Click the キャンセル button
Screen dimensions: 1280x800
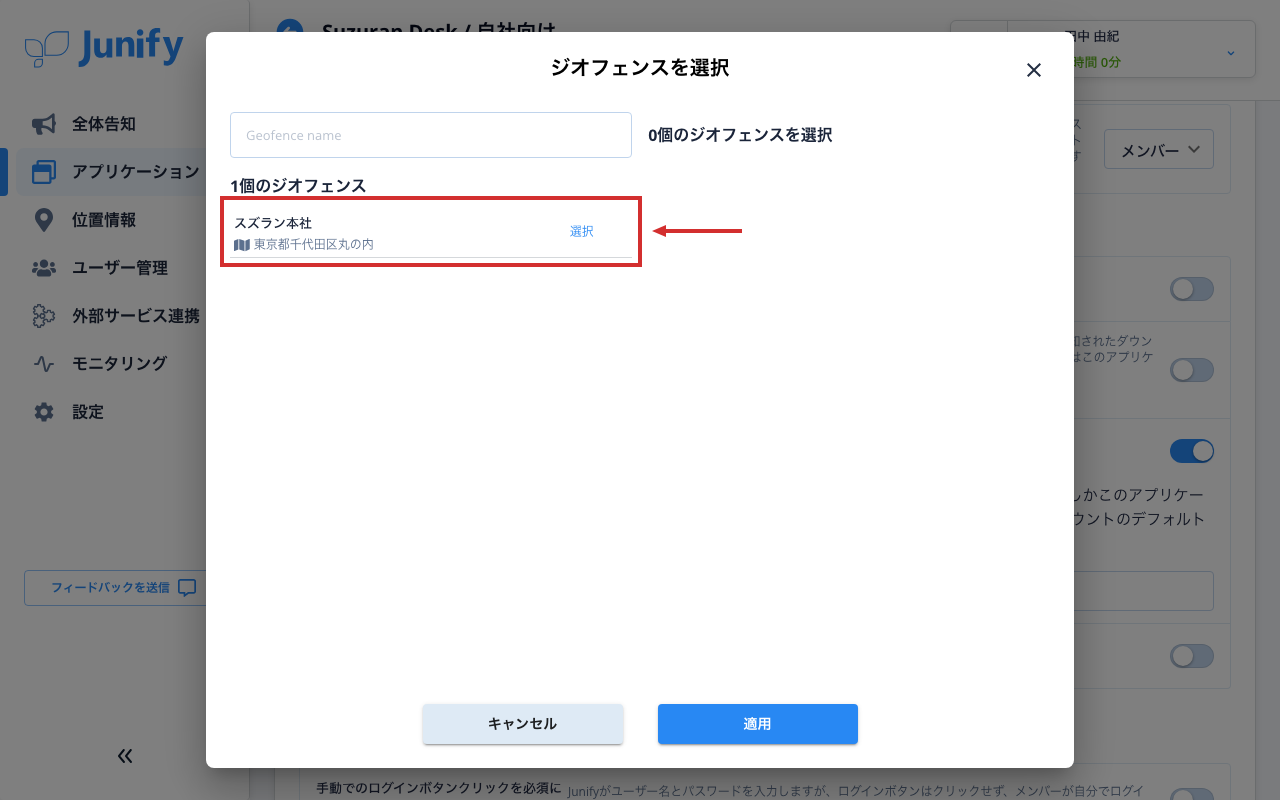tap(523, 724)
